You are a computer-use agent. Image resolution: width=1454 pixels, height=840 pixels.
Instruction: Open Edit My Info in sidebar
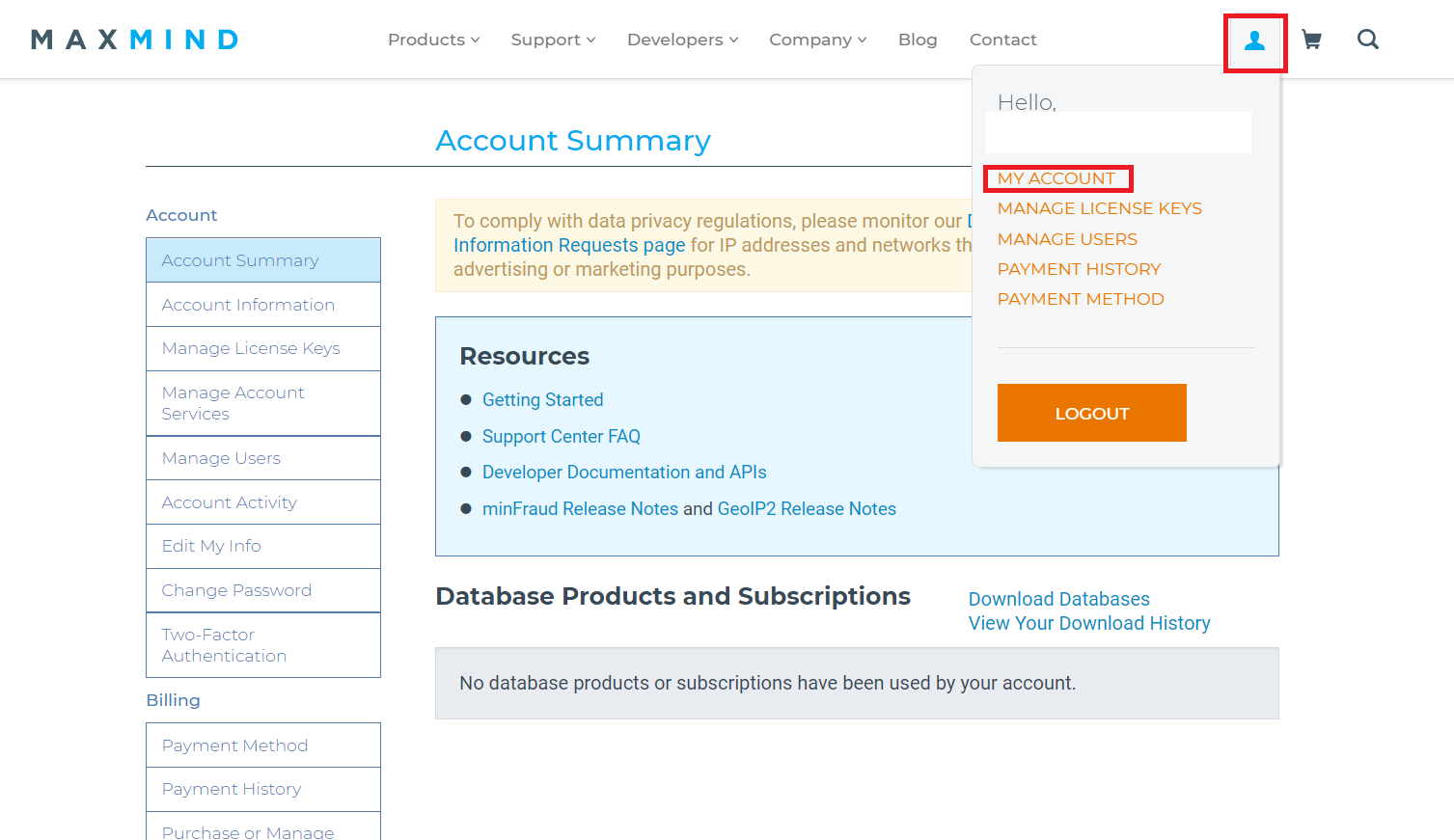click(x=263, y=546)
